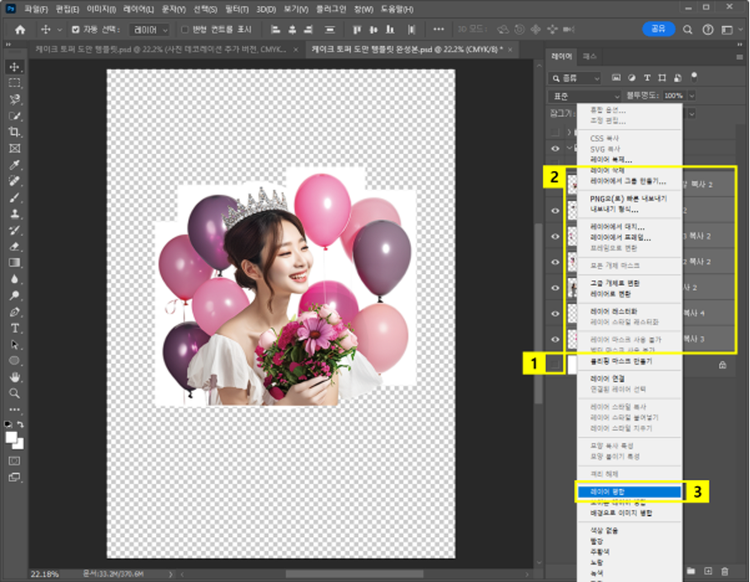The width and height of the screenshot is (750, 582).
Task: Select the Eyedropper tool
Action: point(15,165)
